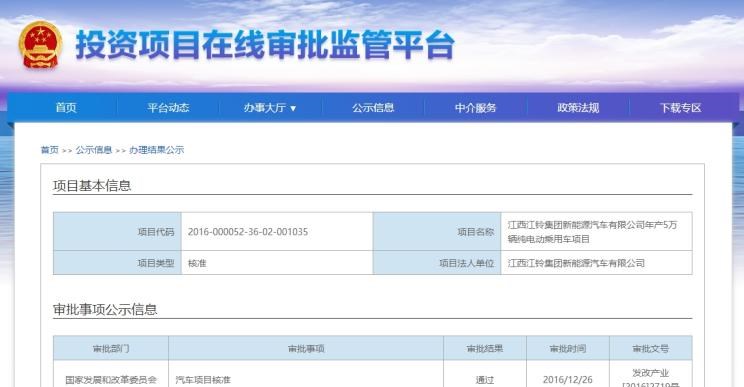The height and width of the screenshot is (387, 744).
Task: Click the 审批部门 column header
Action: pyautogui.click(x=111, y=349)
